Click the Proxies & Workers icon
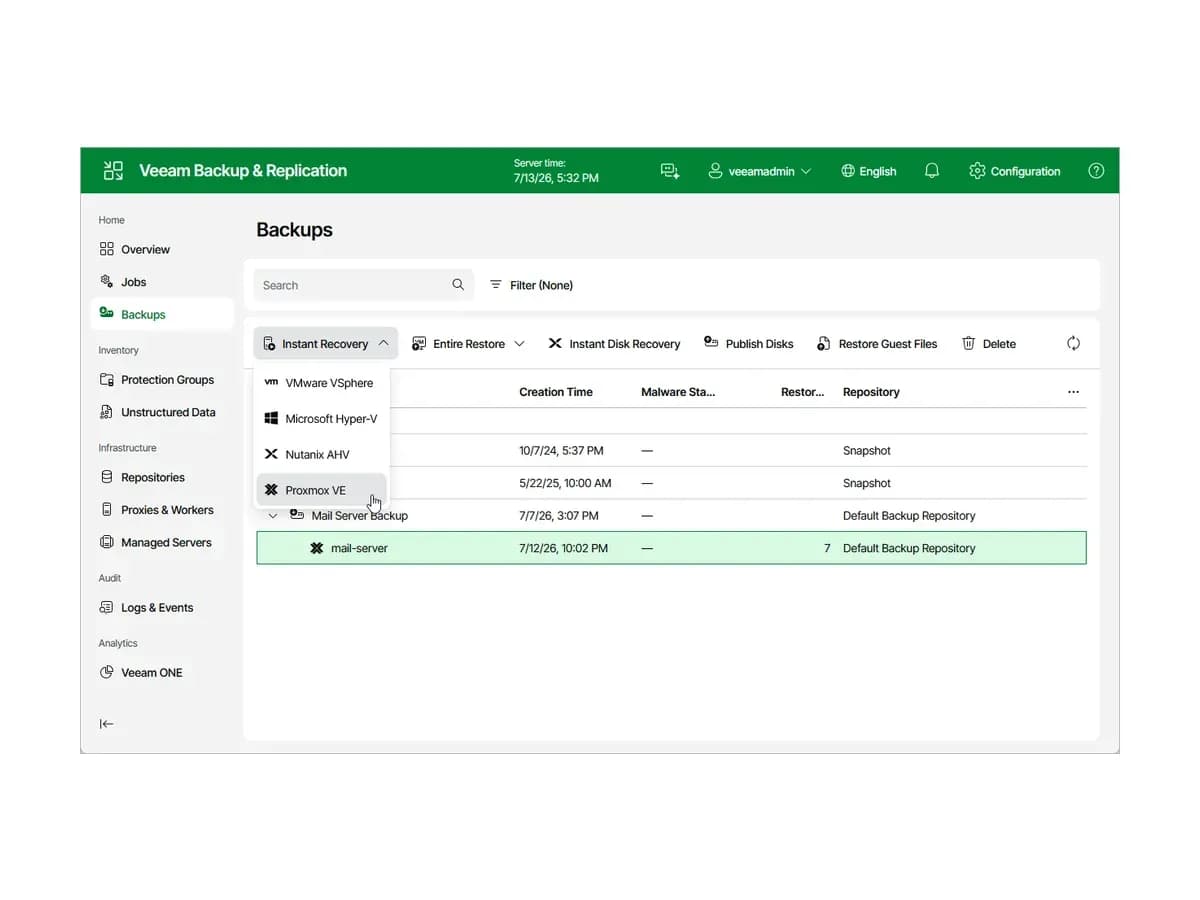Screen dimensions: 1200x900 (107, 510)
